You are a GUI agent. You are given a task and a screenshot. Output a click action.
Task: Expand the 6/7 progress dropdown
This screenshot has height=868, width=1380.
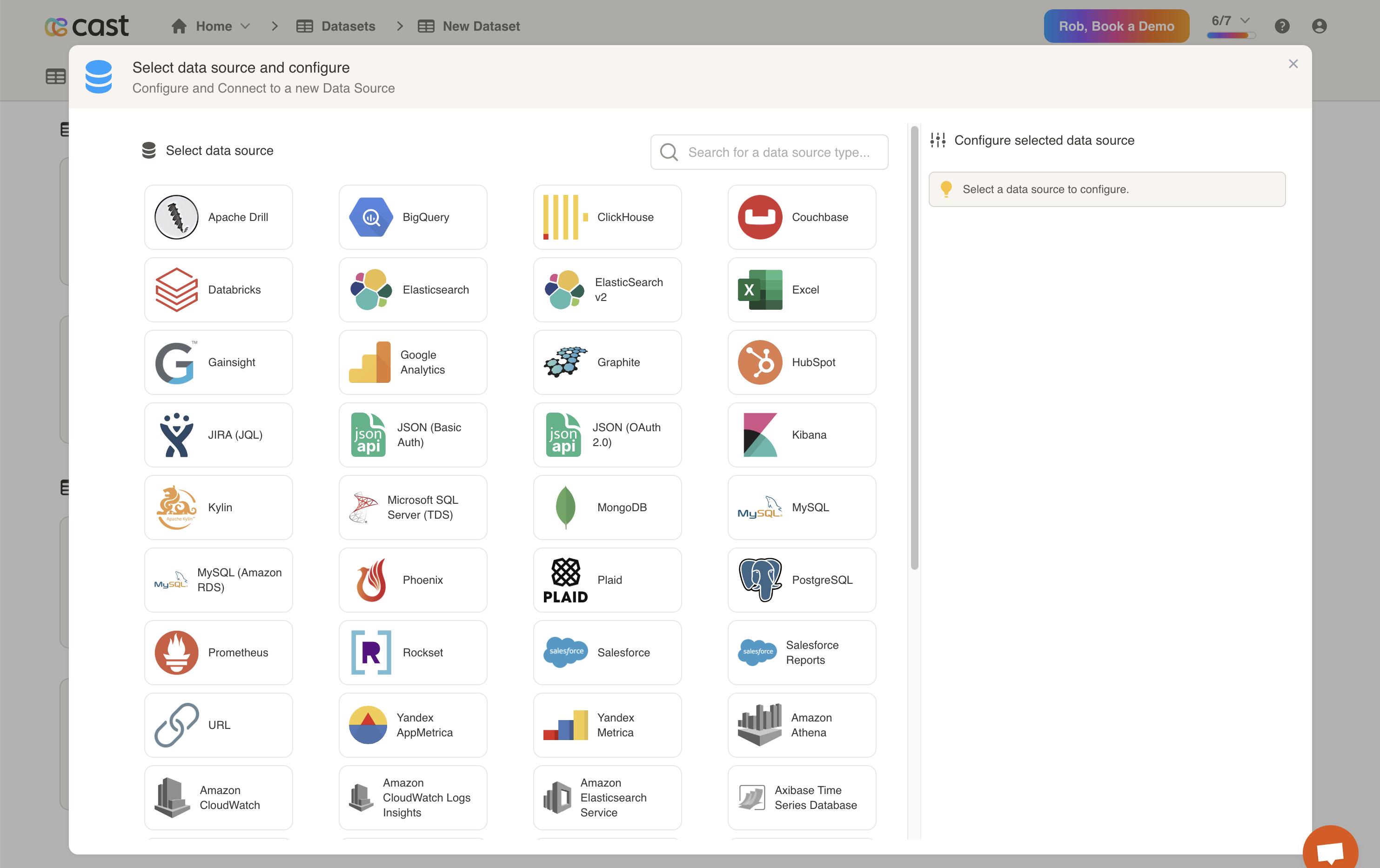coord(1231,20)
